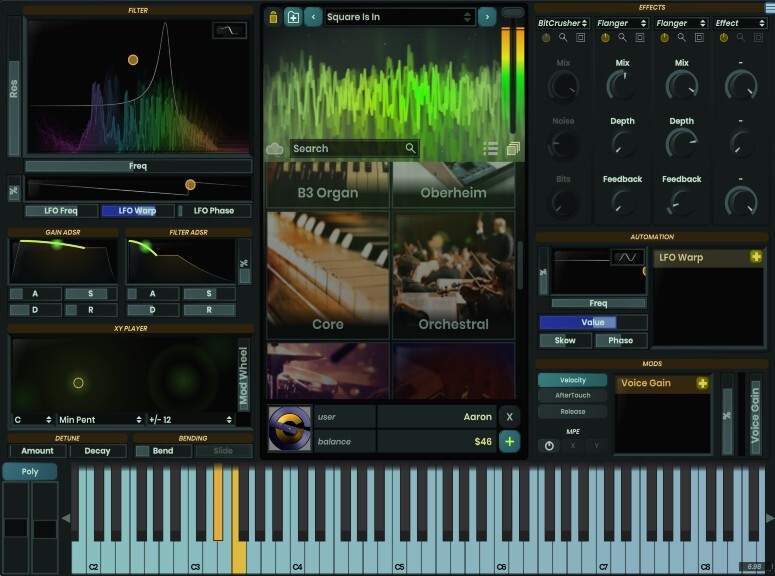Image resolution: width=775 pixels, height=576 pixels.
Task: Expand the Min Pent scale dropdown
Action: point(99,419)
